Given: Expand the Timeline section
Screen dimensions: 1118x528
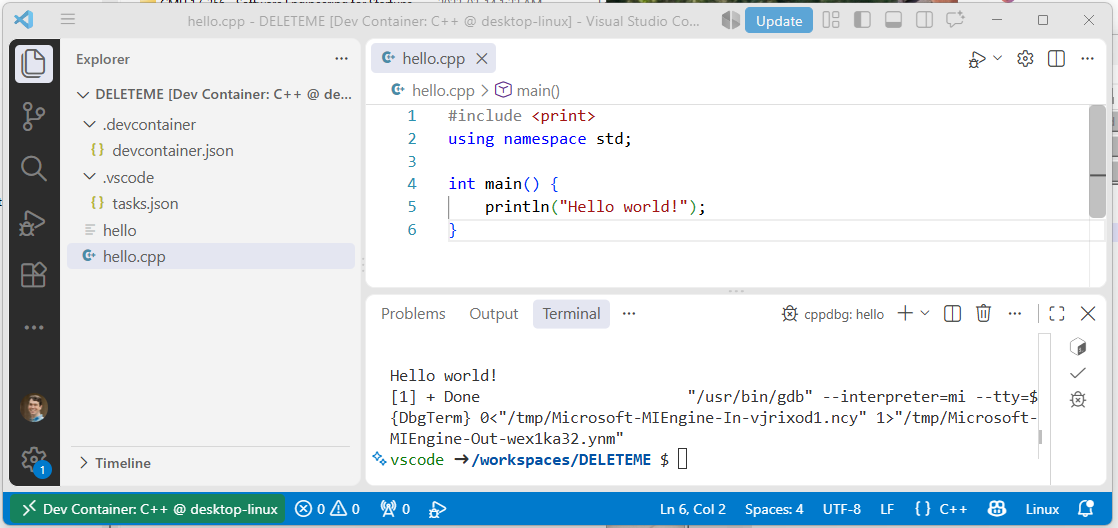Looking at the screenshot, I should (x=210, y=463).
